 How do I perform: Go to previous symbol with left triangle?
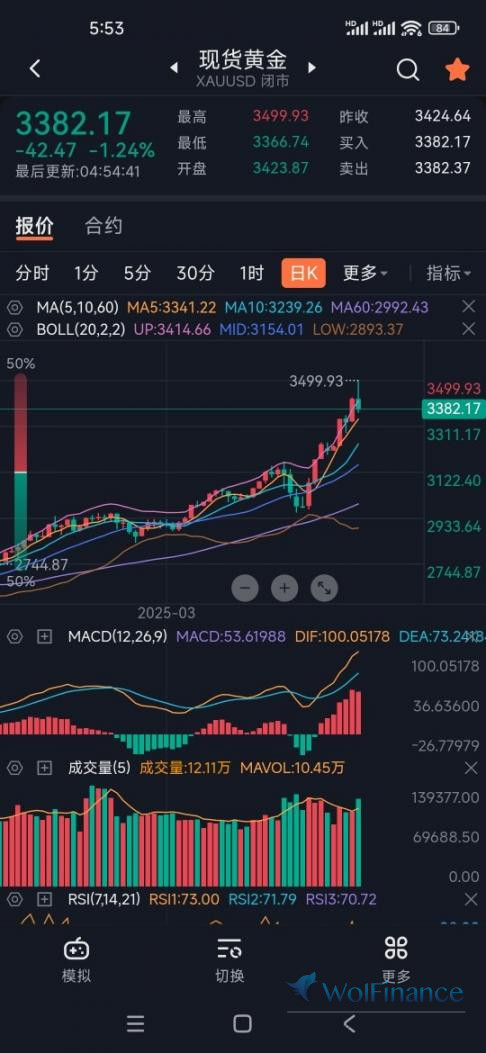[x=174, y=68]
